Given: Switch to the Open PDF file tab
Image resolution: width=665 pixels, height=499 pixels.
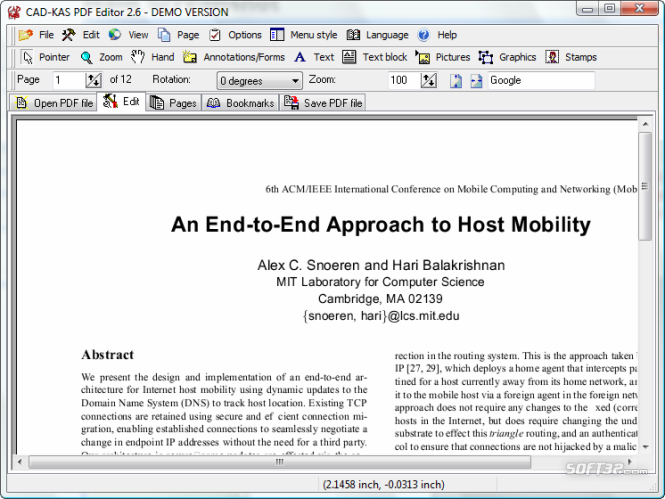Looking at the screenshot, I should point(54,103).
